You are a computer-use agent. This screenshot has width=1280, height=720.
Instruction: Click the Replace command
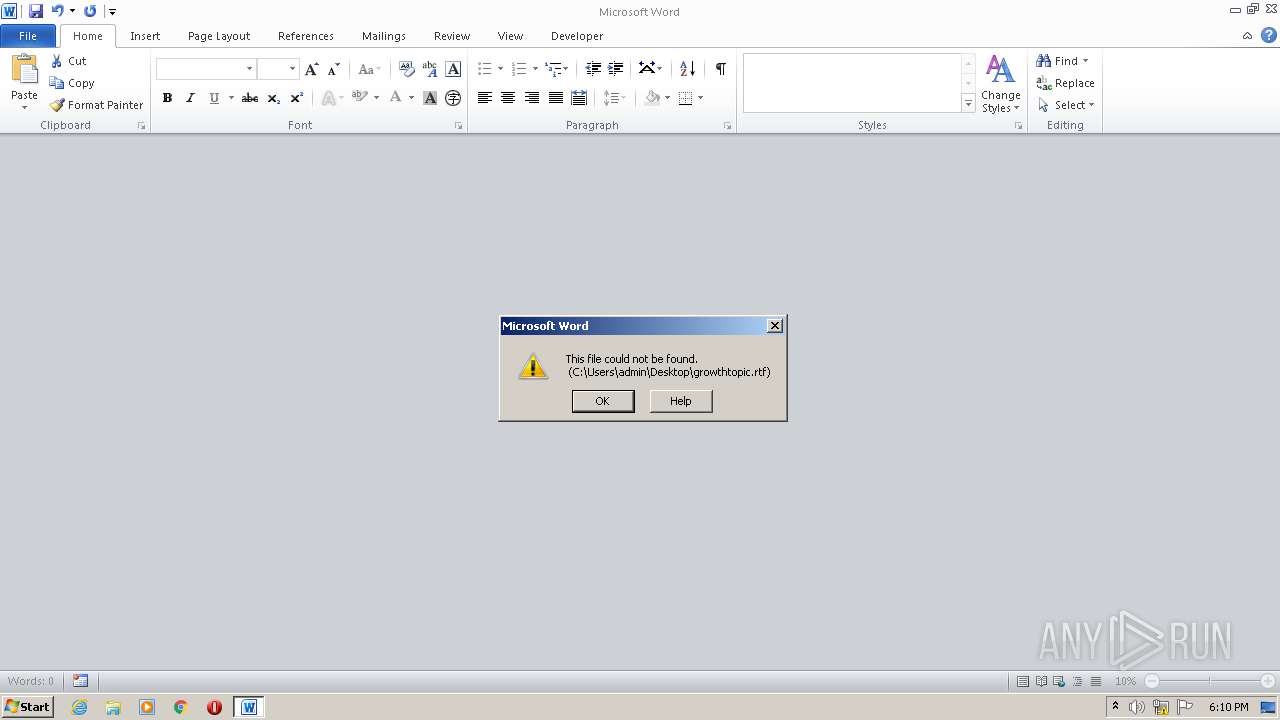point(1066,83)
